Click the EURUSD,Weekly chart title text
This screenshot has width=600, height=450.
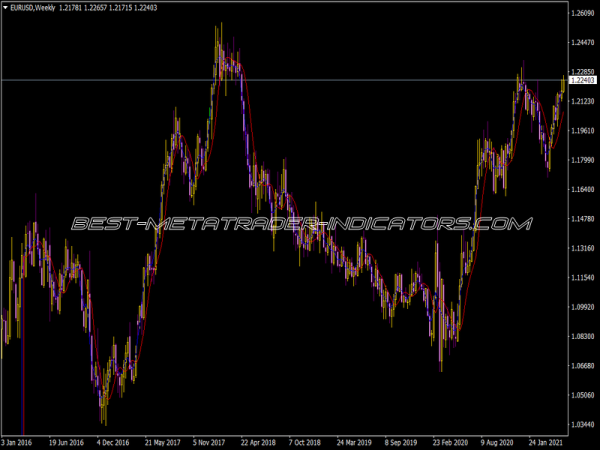click(x=31, y=6)
